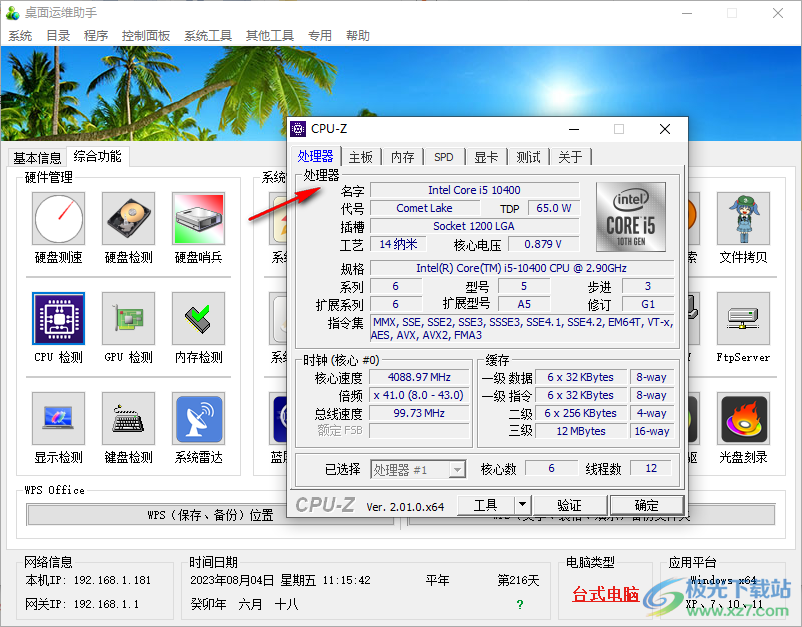Screen dimensions: 802x627
Task: Select the 处理器 tab in CPU-Z
Action: pos(316,156)
